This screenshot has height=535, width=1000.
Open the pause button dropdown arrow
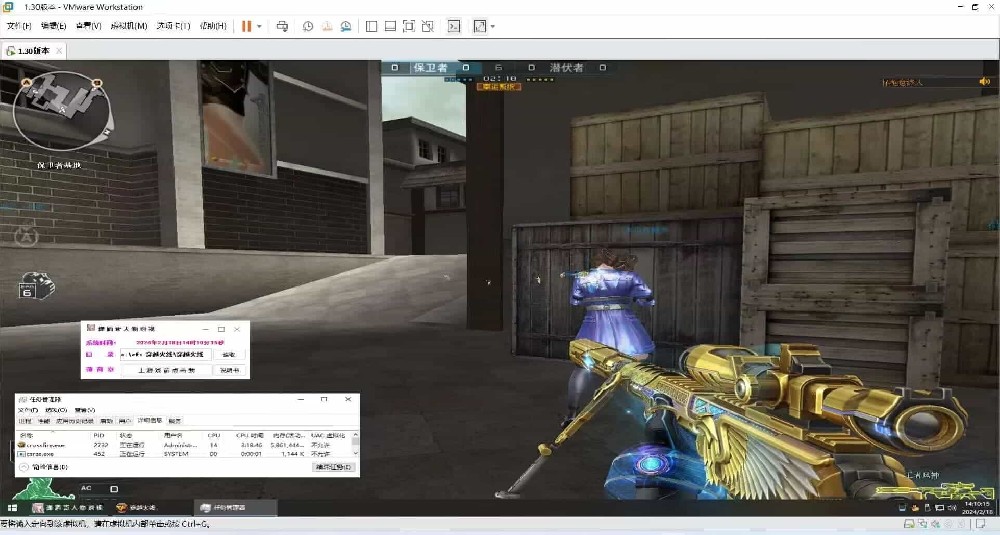259,26
